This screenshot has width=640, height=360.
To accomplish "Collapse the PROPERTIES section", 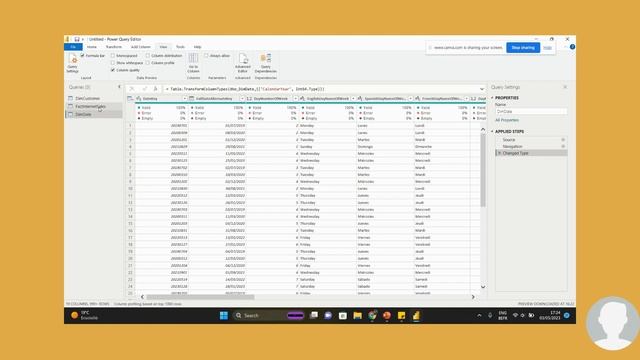I will 492,98.
